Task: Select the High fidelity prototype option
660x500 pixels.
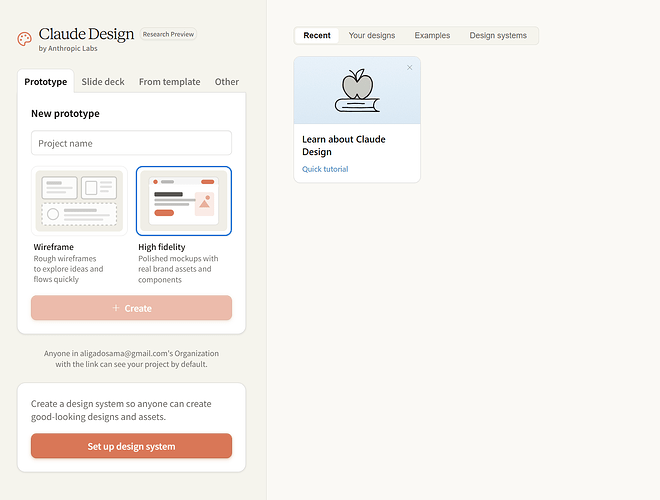Action: click(x=184, y=201)
